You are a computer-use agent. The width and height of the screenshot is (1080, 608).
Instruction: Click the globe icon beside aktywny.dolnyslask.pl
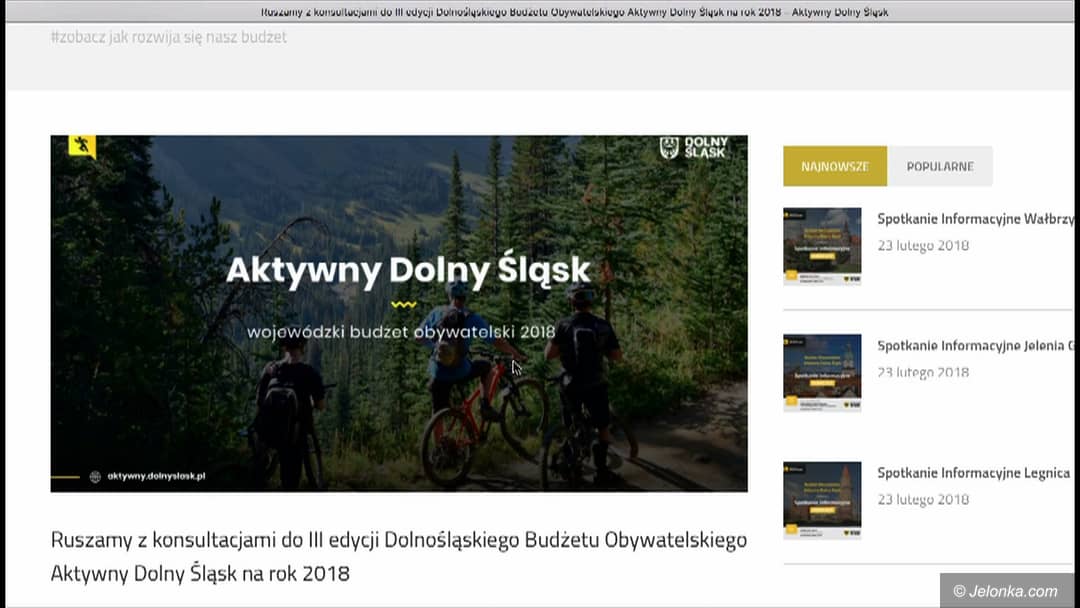[95, 477]
